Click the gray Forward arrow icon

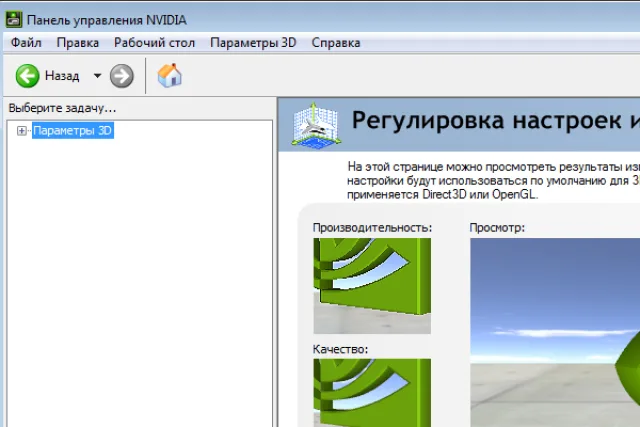point(122,76)
